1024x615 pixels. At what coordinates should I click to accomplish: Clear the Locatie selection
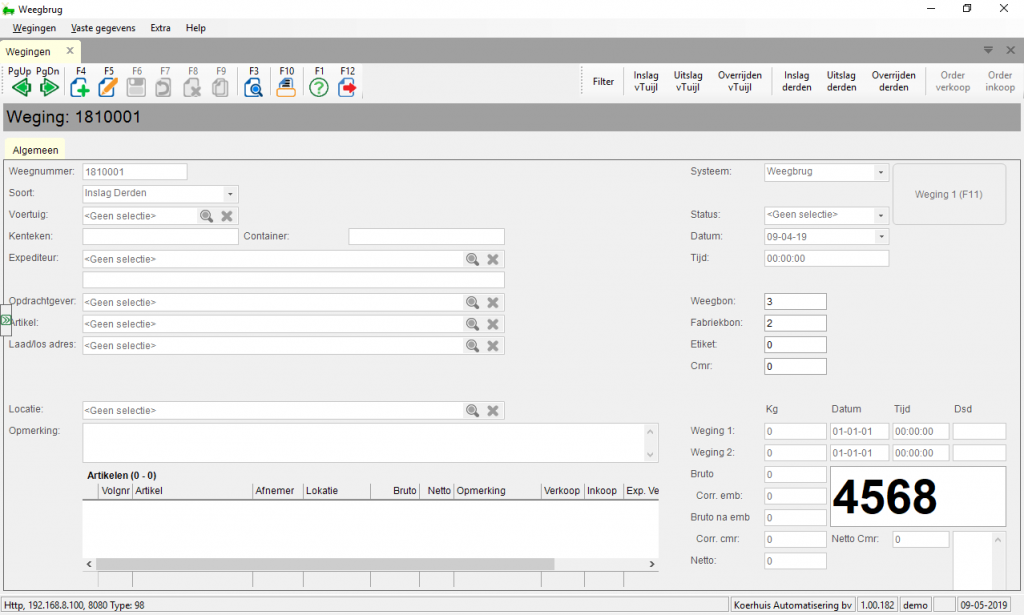pos(492,411)
